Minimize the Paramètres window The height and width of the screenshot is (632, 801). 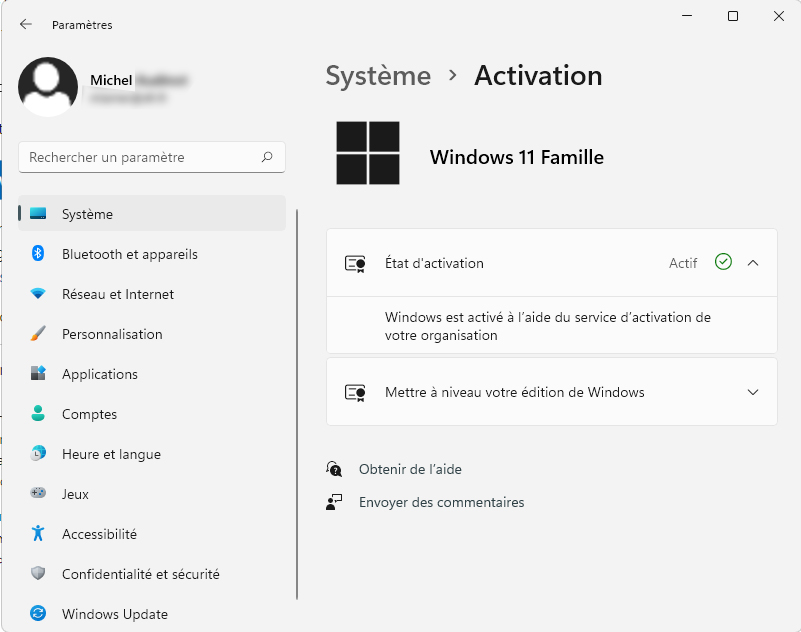pos(687,16)
